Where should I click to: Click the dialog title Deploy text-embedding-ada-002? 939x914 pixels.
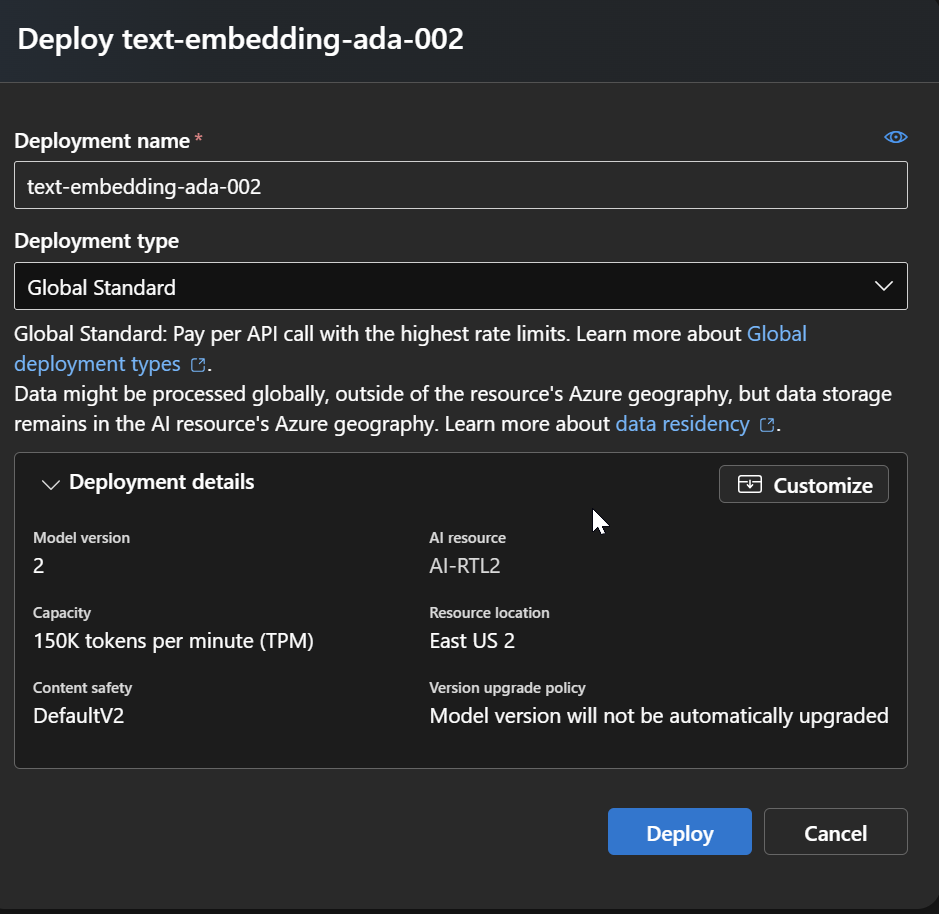pyautogui.click(x=240, y=40)
